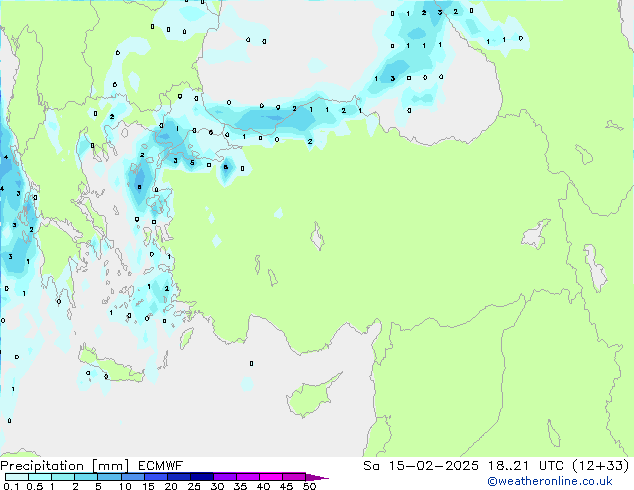The height and width of the screenshot is (490, 634).
Task: Click the '(12+33)' forecast run text
Action: tap(601, 466)
